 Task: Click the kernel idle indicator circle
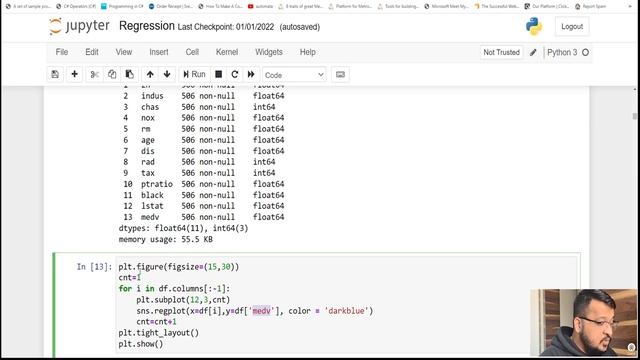point(585,52)
